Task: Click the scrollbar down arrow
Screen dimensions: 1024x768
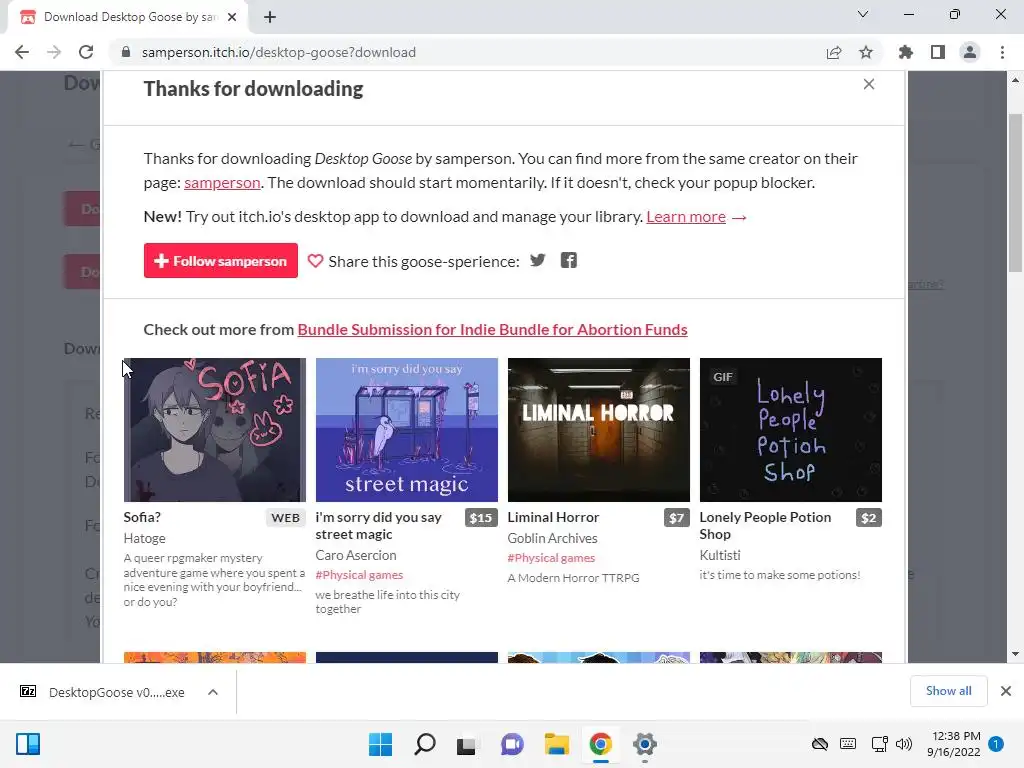Action: (x=1015, y=654)
